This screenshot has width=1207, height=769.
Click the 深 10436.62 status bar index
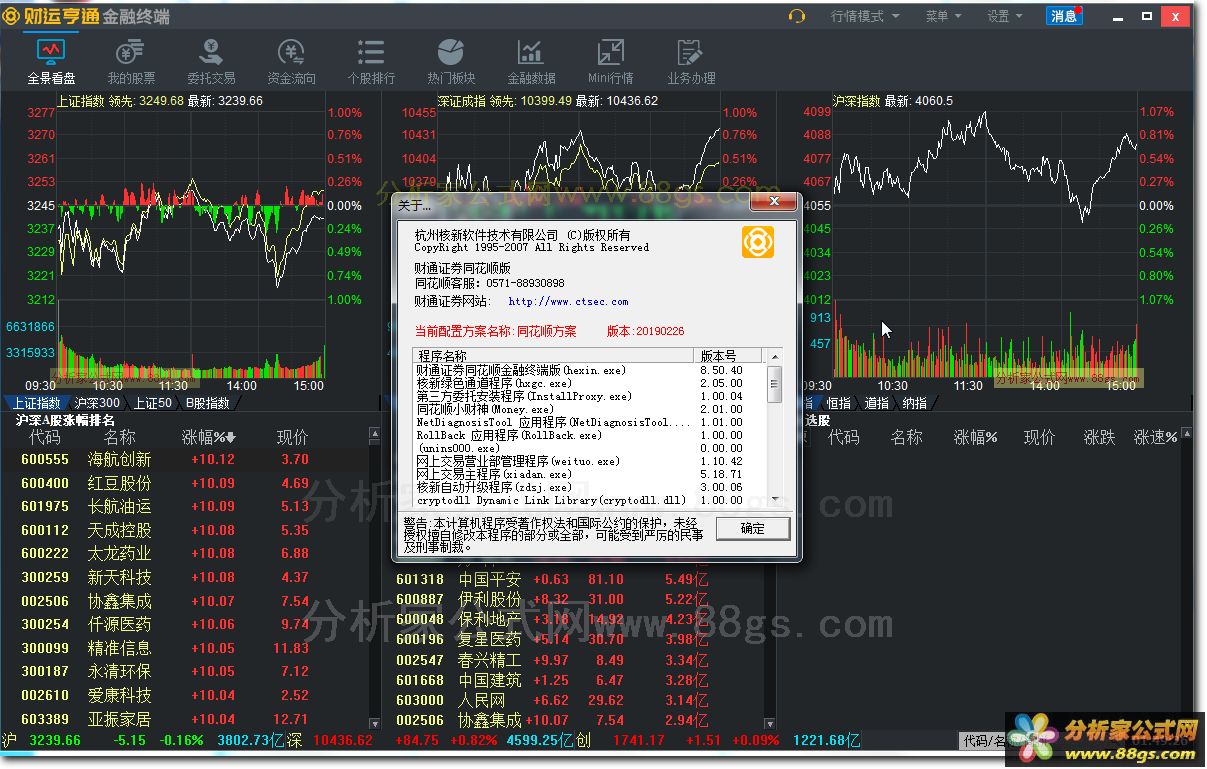tap(330, 741)
